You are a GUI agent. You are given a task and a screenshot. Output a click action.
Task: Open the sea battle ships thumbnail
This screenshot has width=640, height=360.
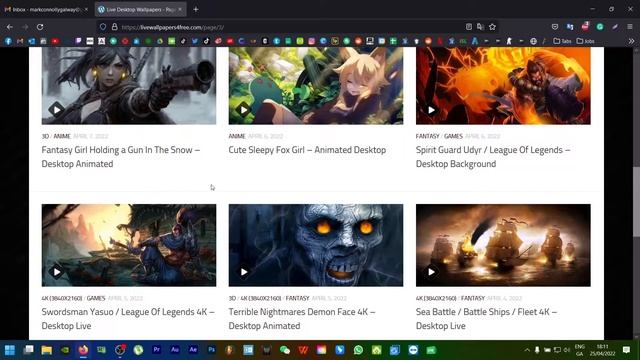click(x=503, y=245)
